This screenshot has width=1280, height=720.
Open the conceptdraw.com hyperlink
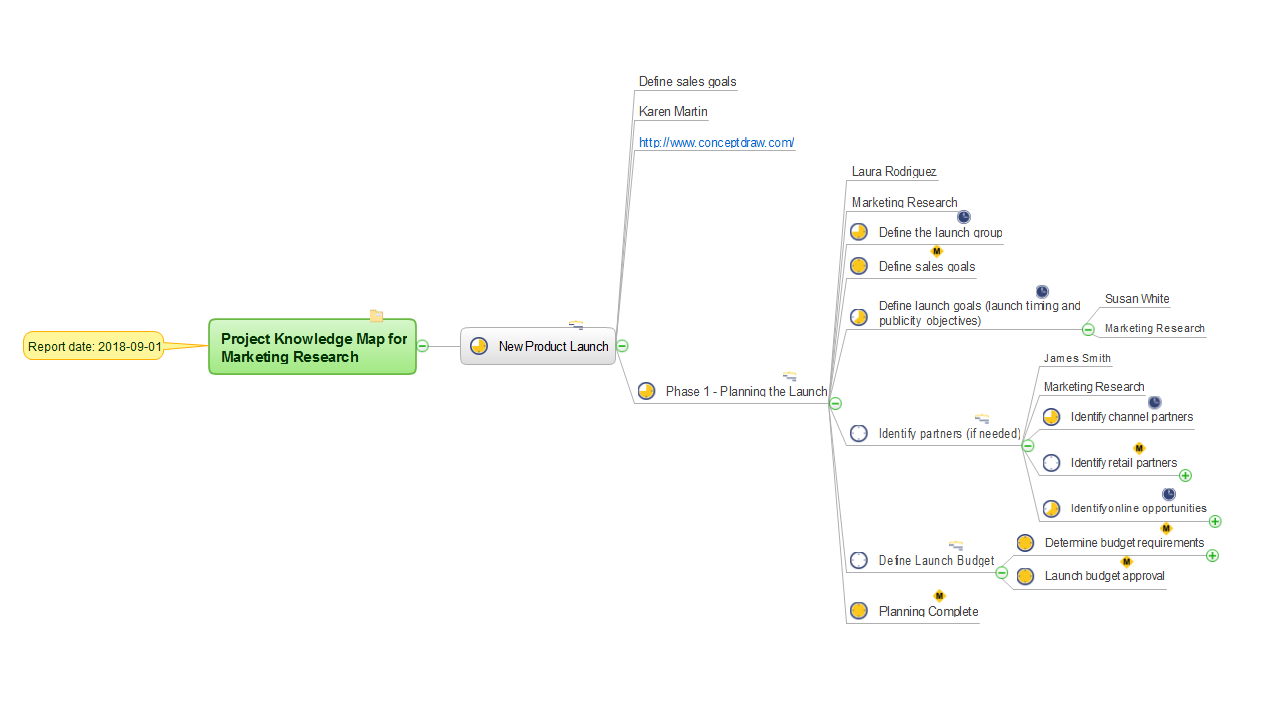(716, 143)
